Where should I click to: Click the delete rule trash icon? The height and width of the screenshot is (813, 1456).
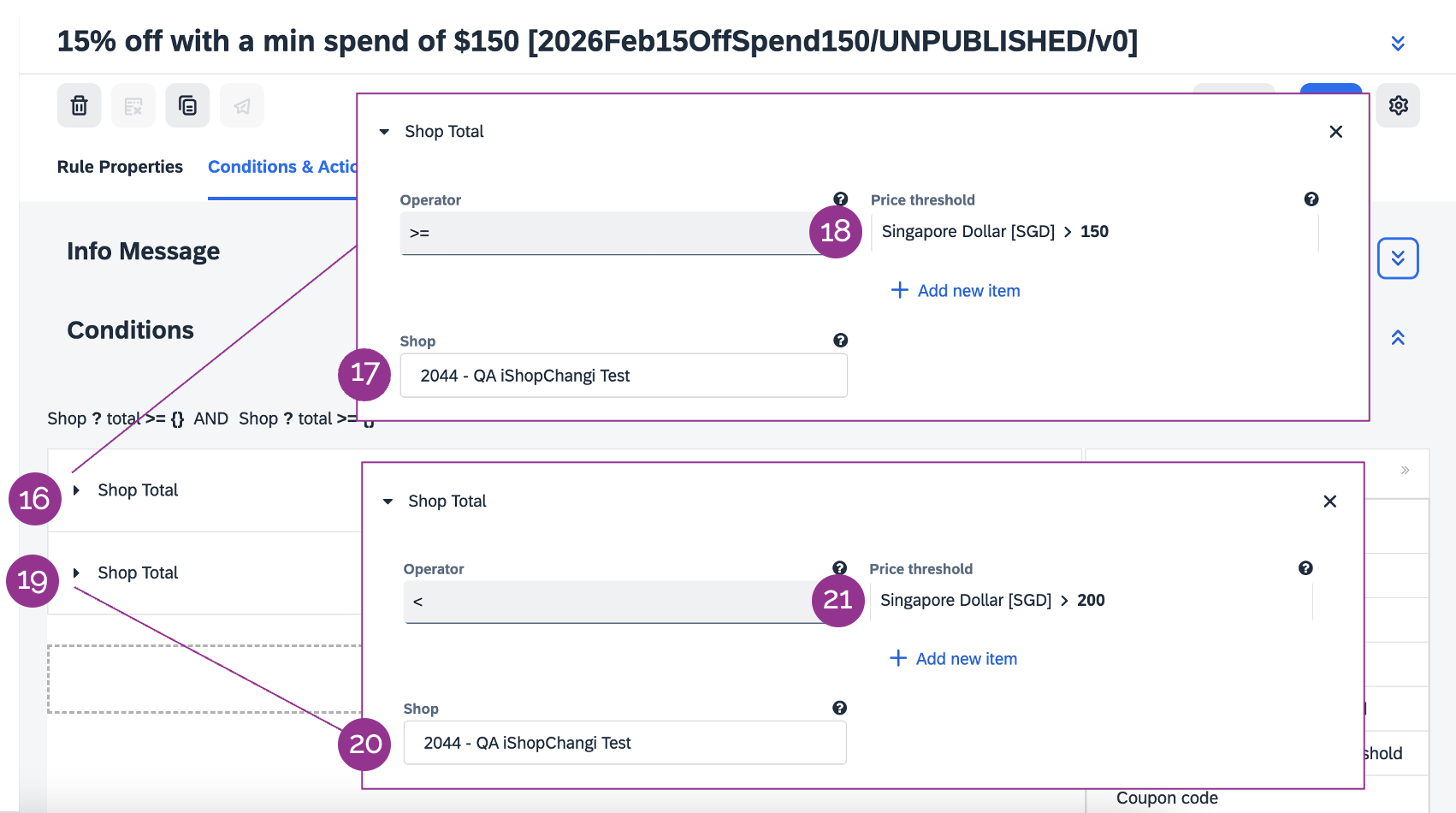(80, 105)
